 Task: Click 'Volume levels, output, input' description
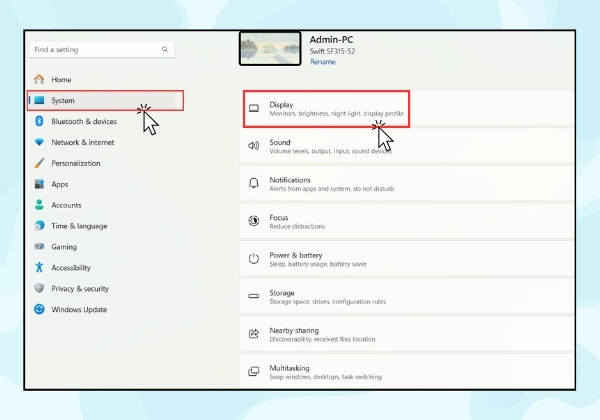click(x=331, y=151)
